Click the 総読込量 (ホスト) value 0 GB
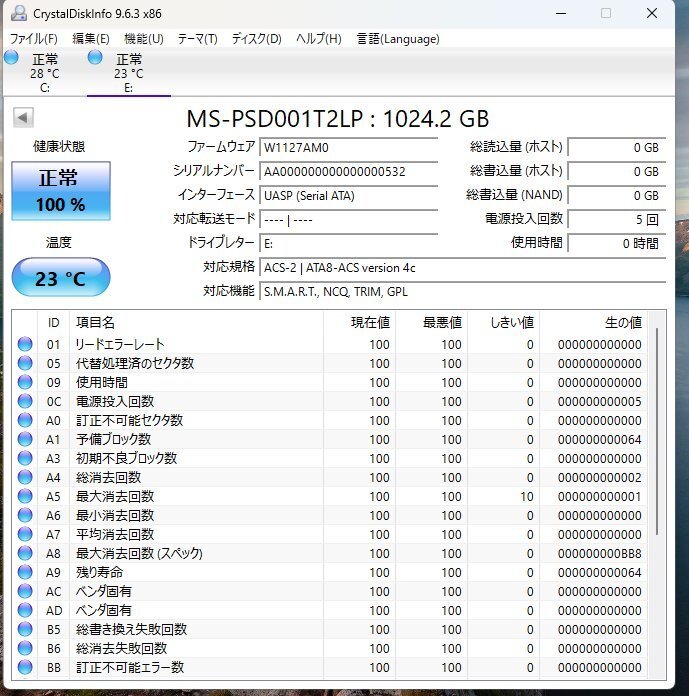Image resolution: width=689 pixels, height=696 pixels. pos(617,147)
